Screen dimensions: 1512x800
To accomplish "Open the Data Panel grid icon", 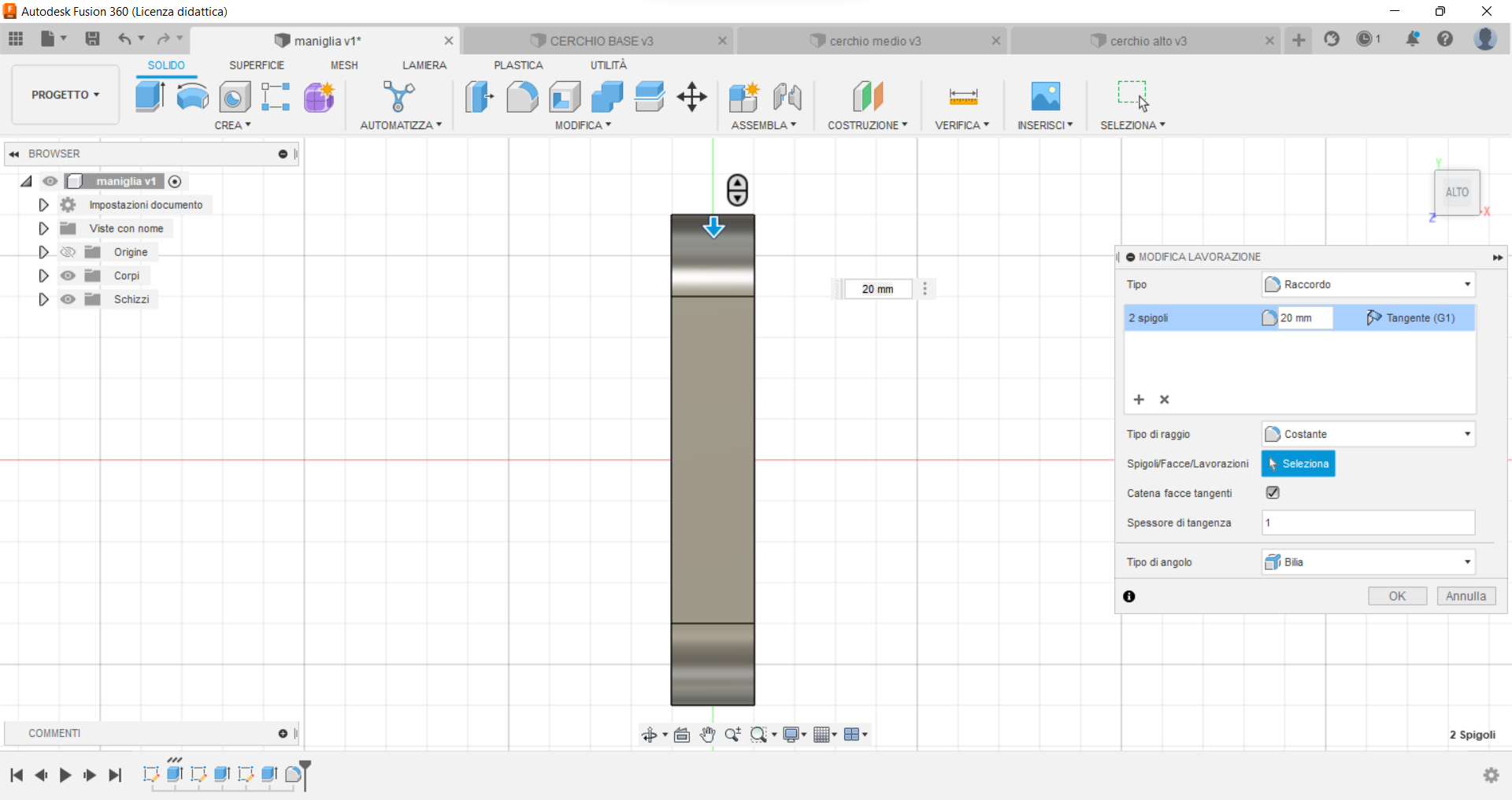I will coord(16,39).
